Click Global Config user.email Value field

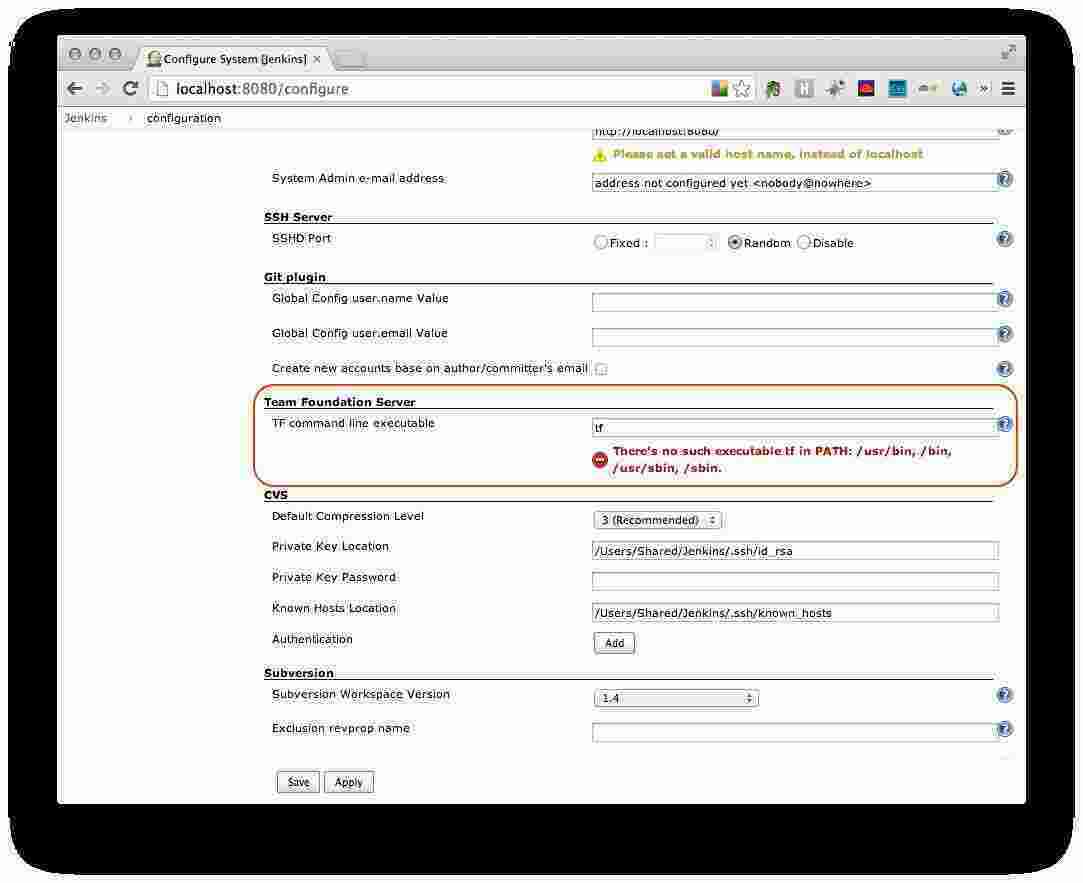[795, 336]
